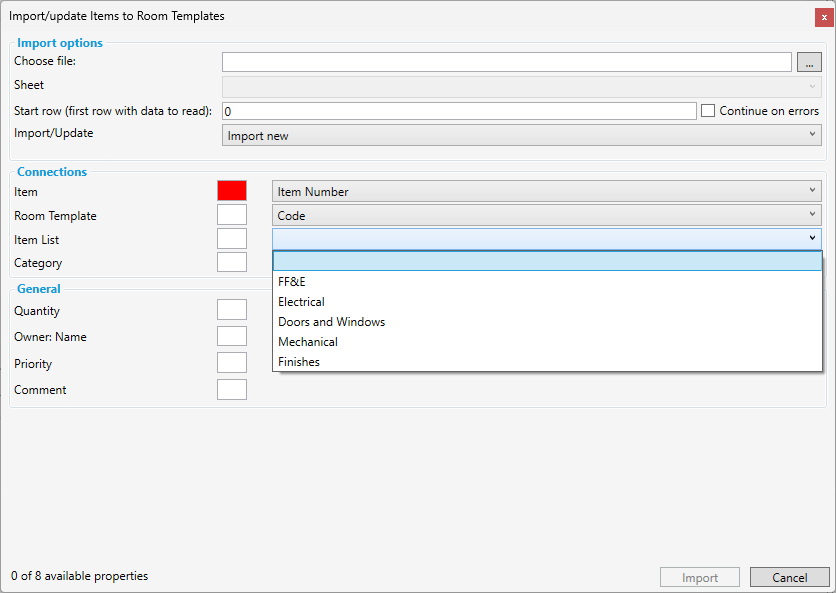This screenshot has height=593, width=836.
Task: Click the Choose file text field
Action: coord(506,62)
